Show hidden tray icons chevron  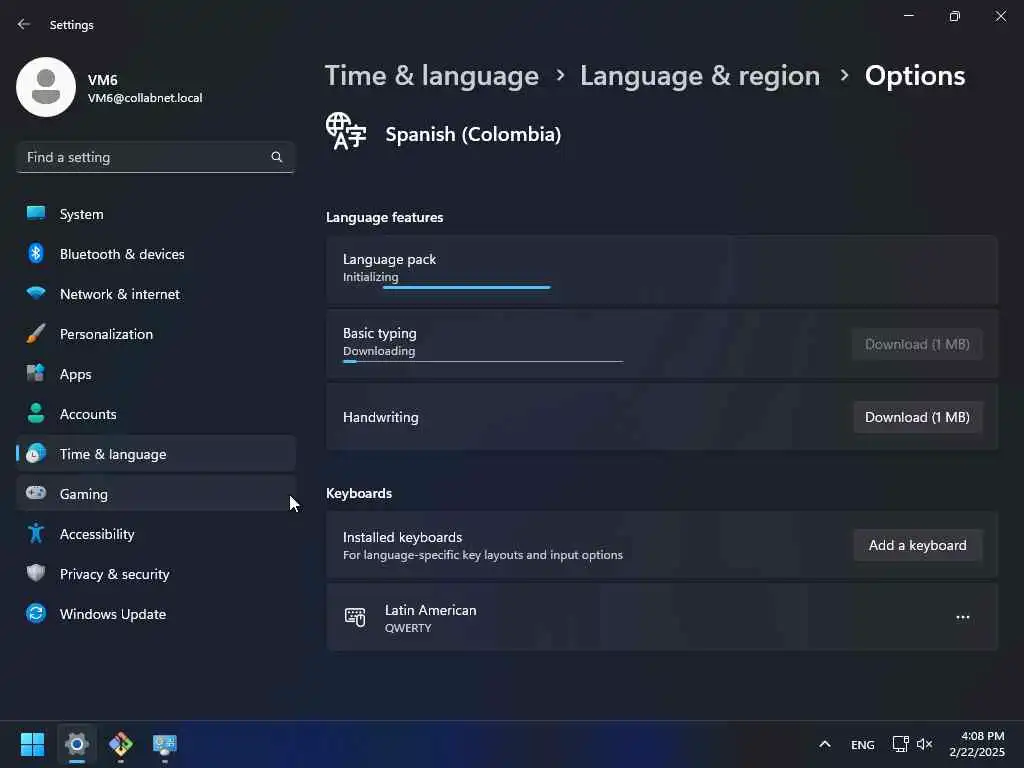(x=825, y=744)
